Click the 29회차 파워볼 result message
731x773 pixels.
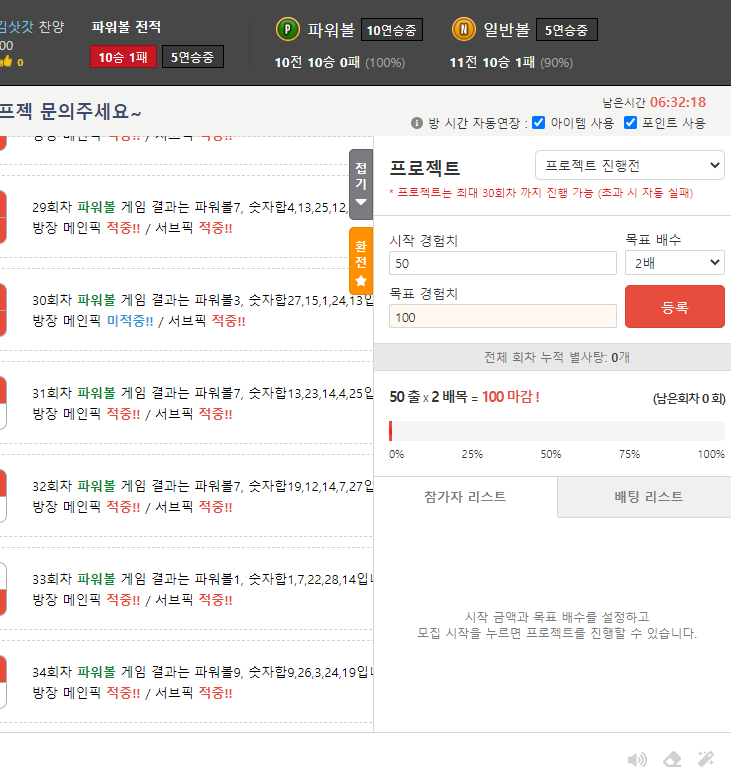190,217
